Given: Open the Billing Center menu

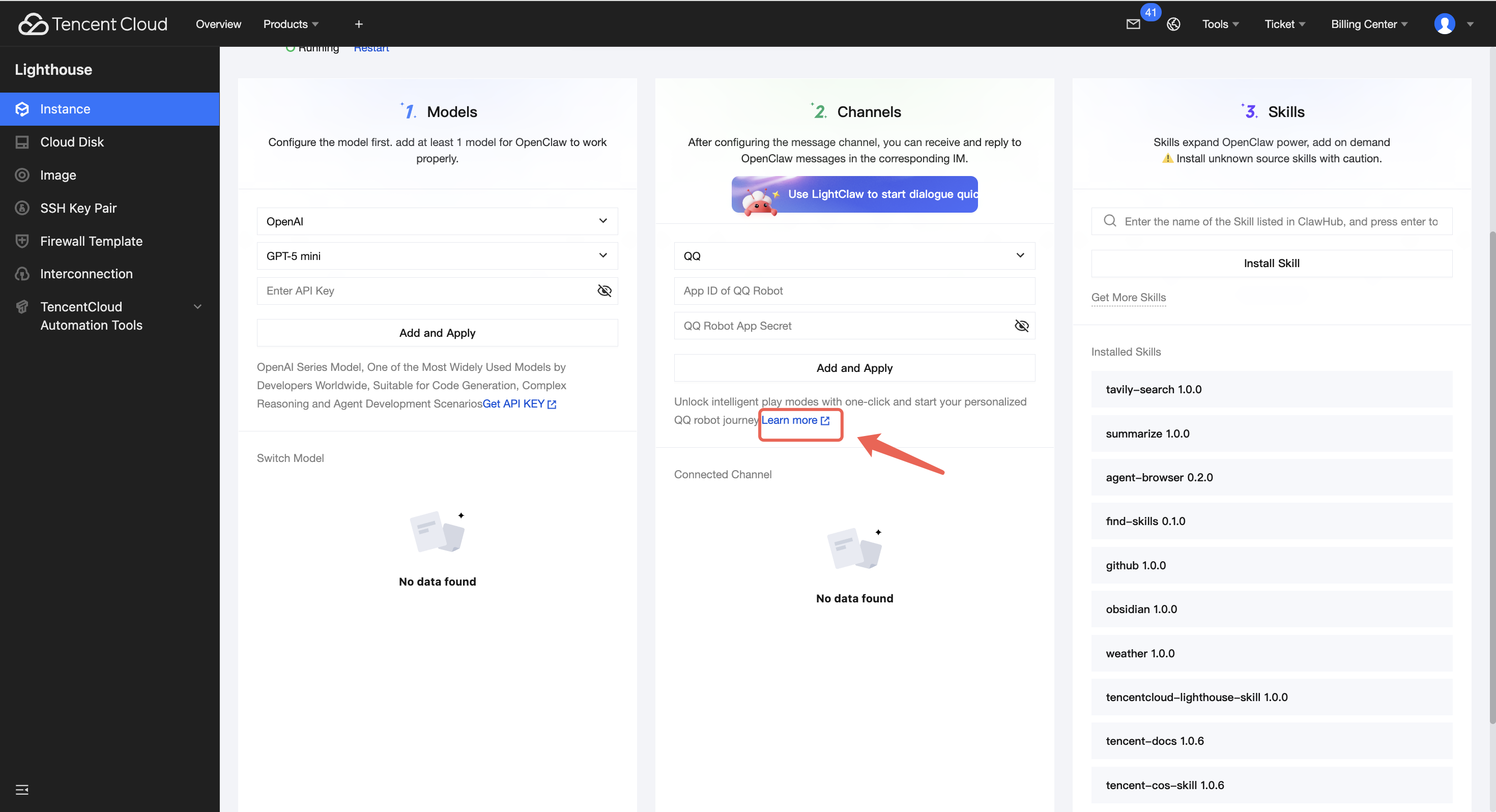Looking at the screenshot, I should [1368, 24].
